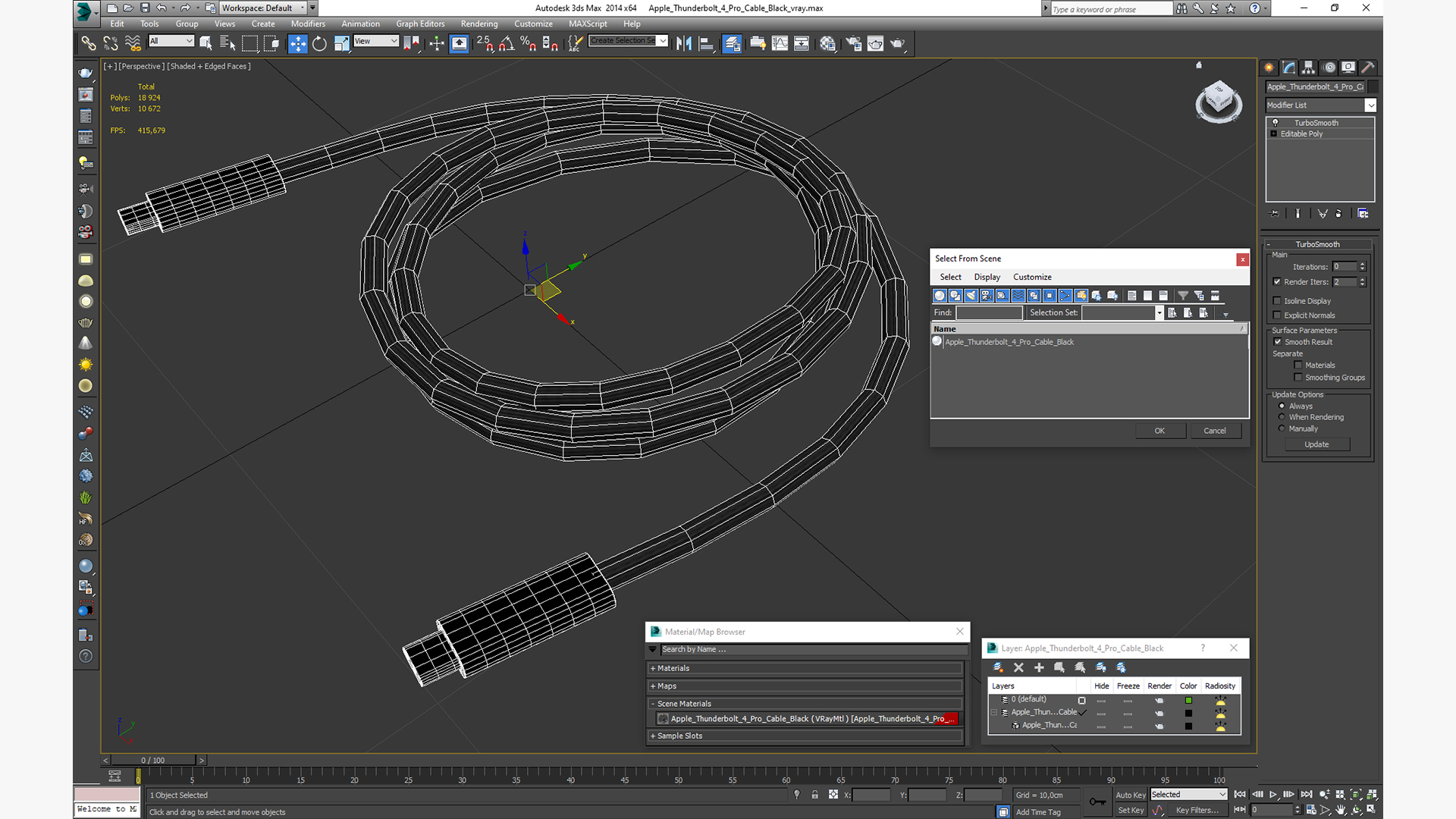Image resolution: width=1456 pixels, height=819 pixels.
Task: Click the Auto Key button
Action: point(1131,795)
